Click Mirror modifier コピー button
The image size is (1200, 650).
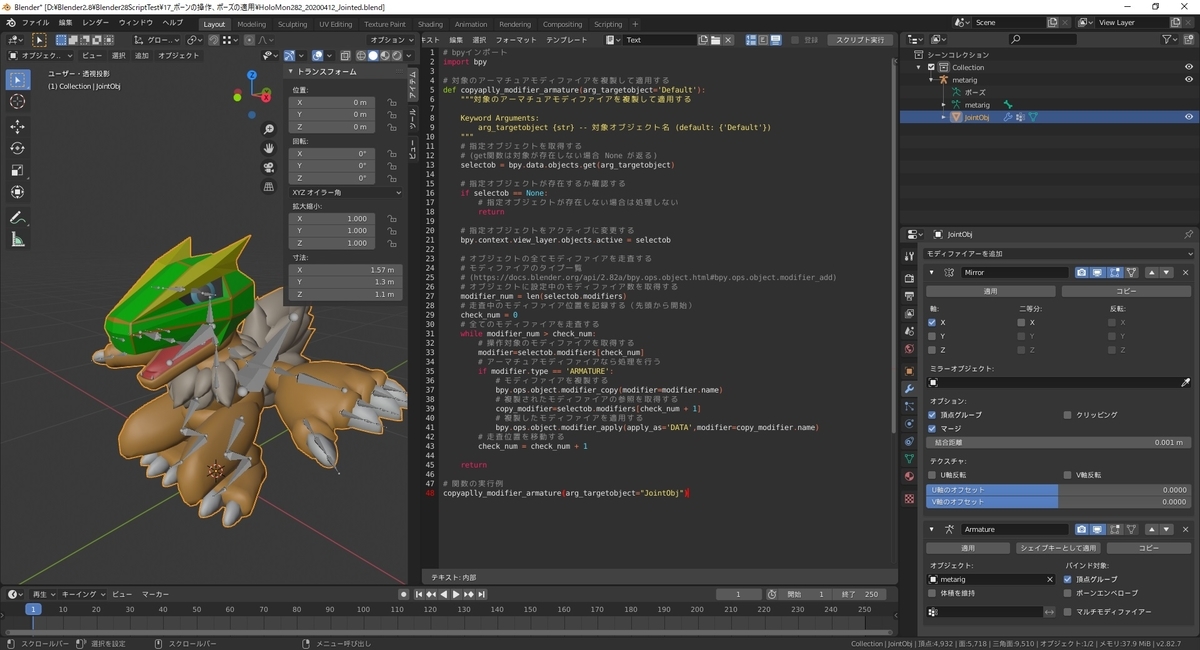pos(1124,291)
